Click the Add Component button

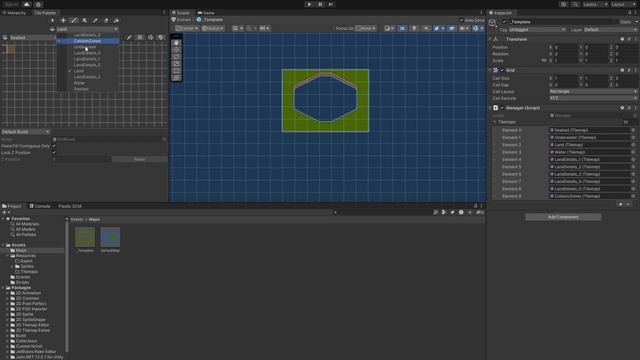point(563,217)
